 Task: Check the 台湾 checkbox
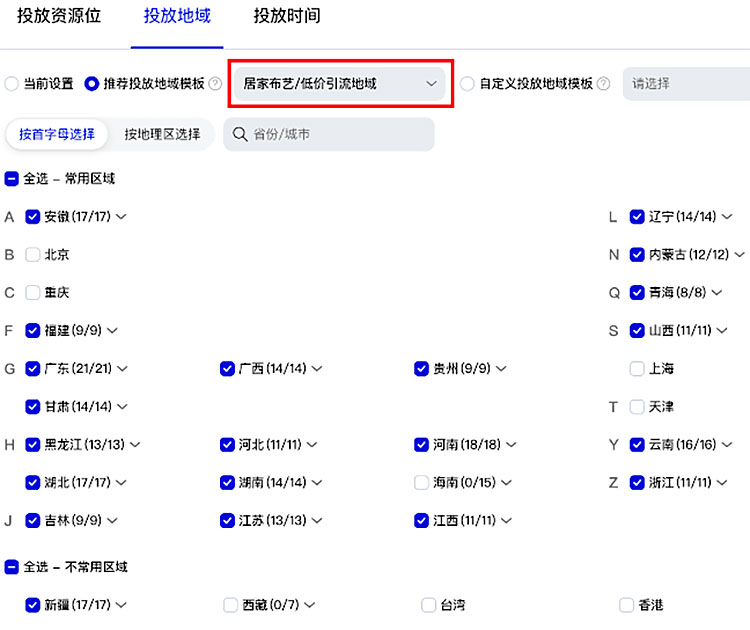coord(429,605)
